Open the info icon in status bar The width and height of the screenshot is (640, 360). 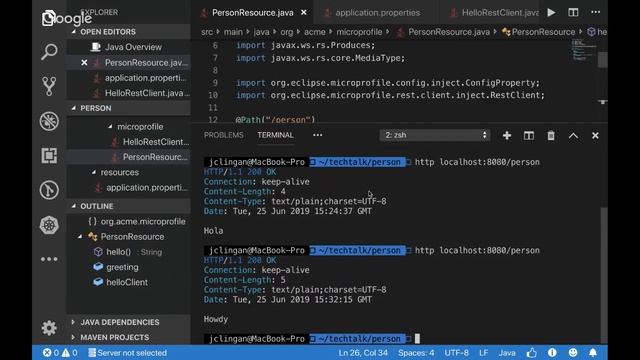(552, 353)
